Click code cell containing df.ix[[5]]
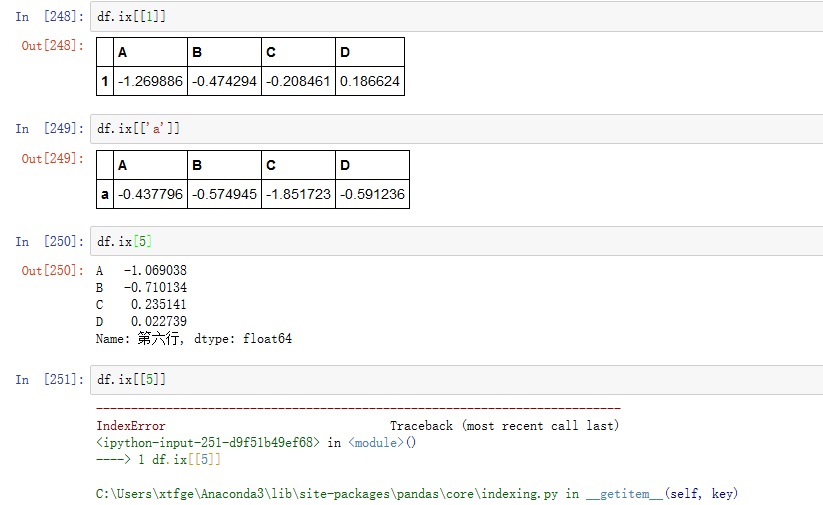 457,380
